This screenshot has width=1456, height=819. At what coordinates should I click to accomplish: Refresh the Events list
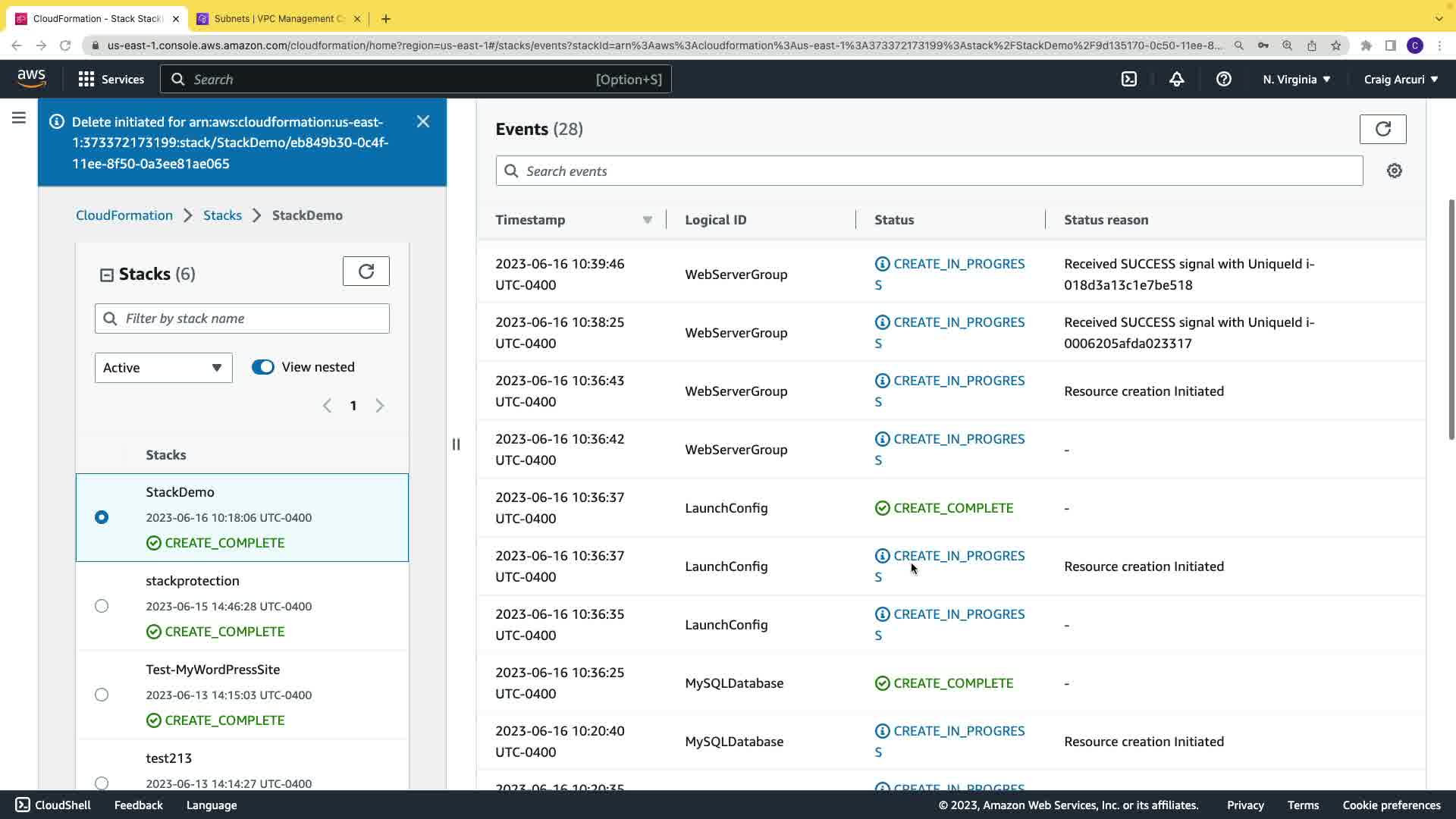[1382, 129]
